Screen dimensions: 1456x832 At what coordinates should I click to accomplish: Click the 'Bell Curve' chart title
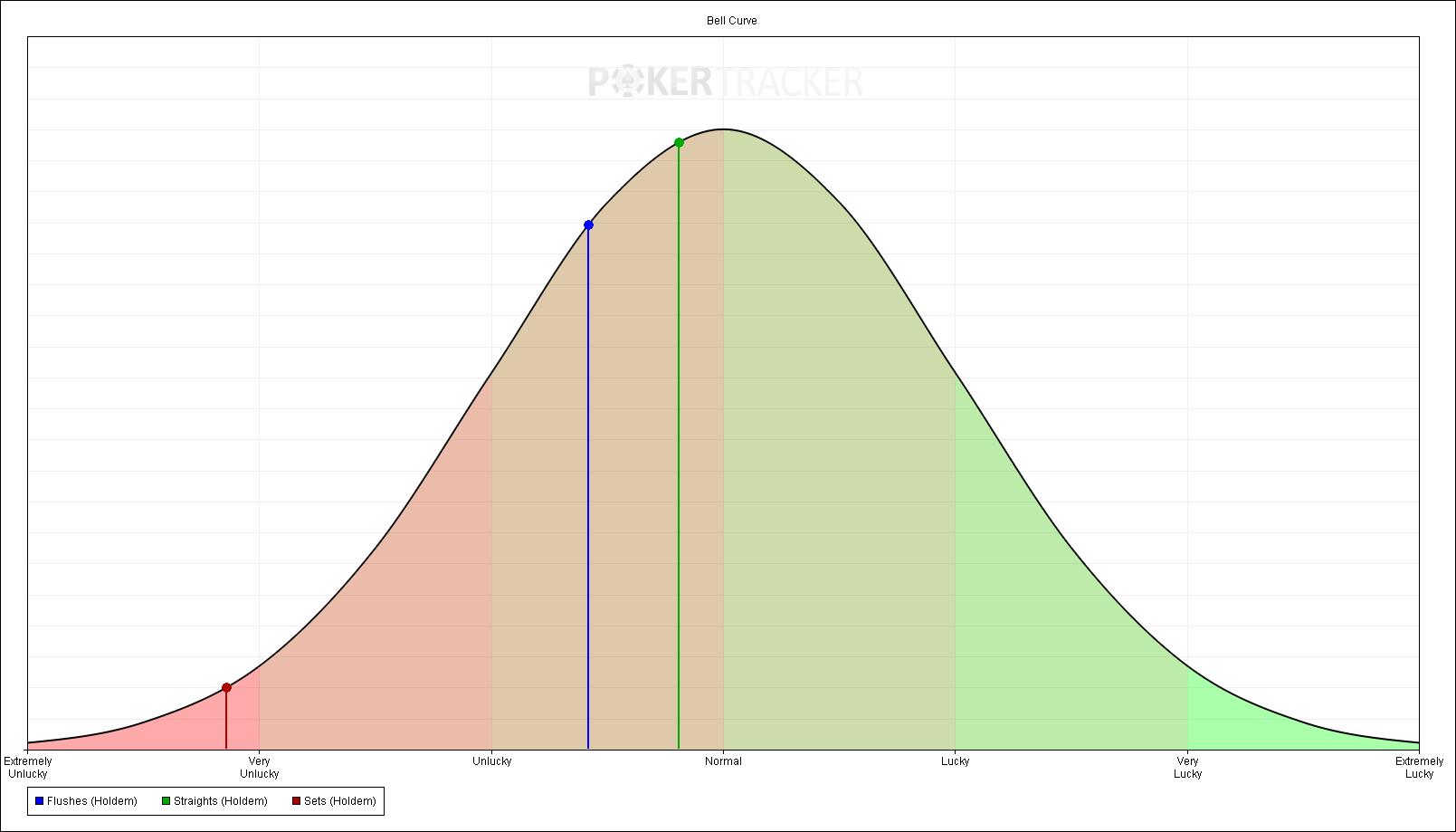click(x=732, y=21)
